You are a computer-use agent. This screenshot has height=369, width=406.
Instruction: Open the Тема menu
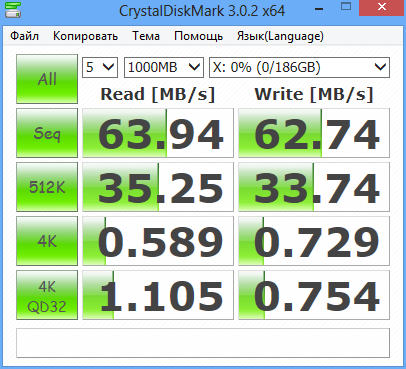pos(146,36)
